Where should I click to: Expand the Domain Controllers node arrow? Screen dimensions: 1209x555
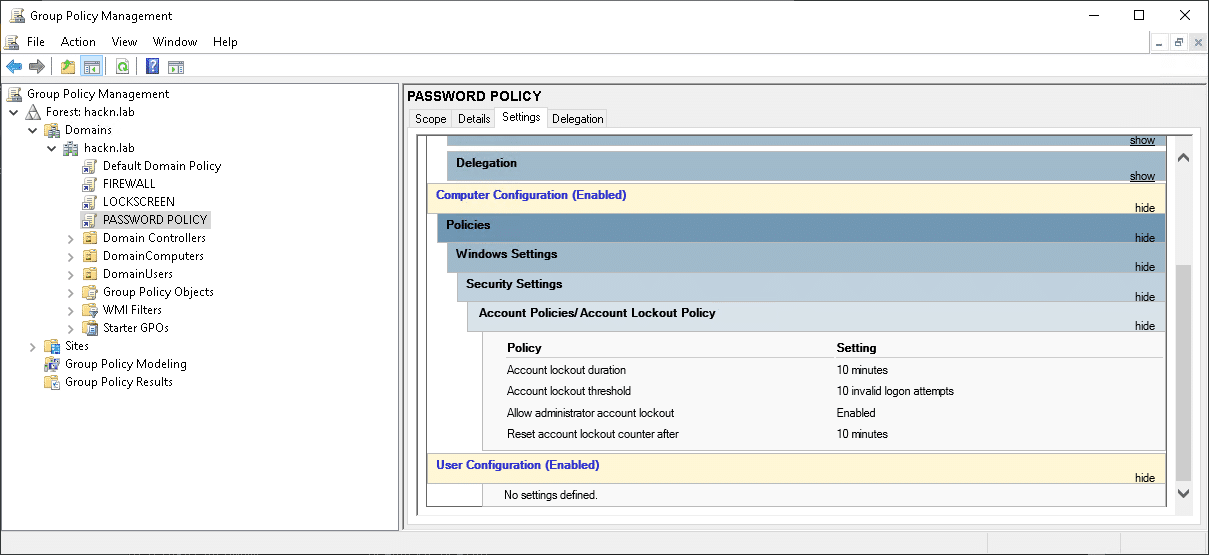(71, 238)
